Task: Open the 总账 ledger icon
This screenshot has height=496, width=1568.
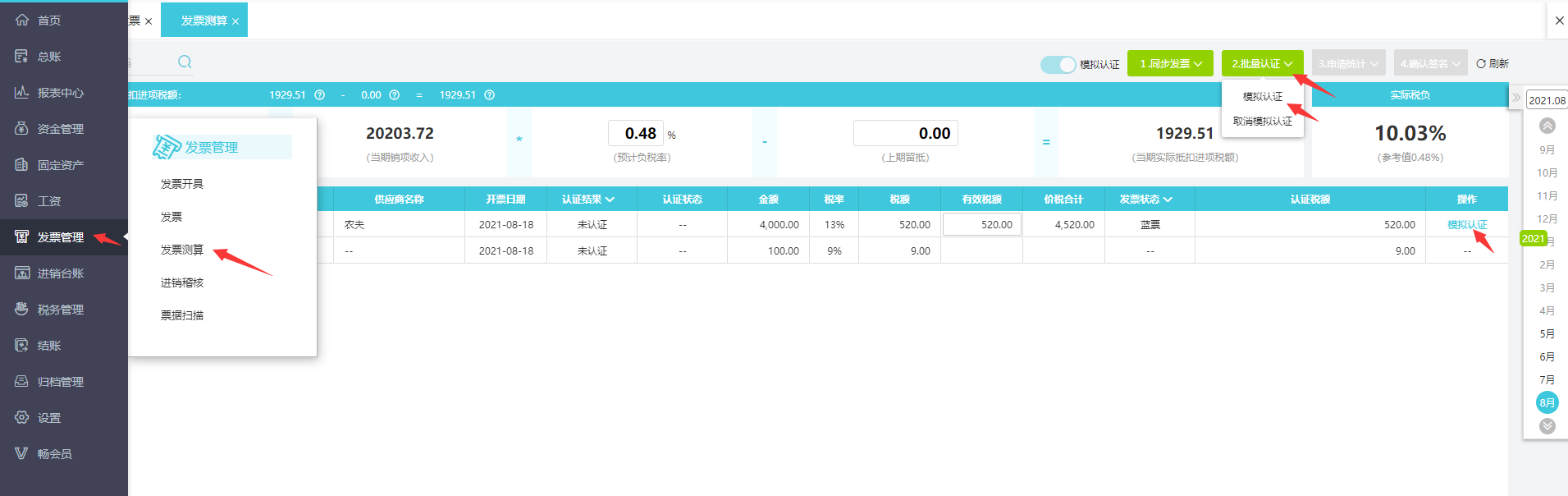Action: pyautogui.click(x=22, y=56)
